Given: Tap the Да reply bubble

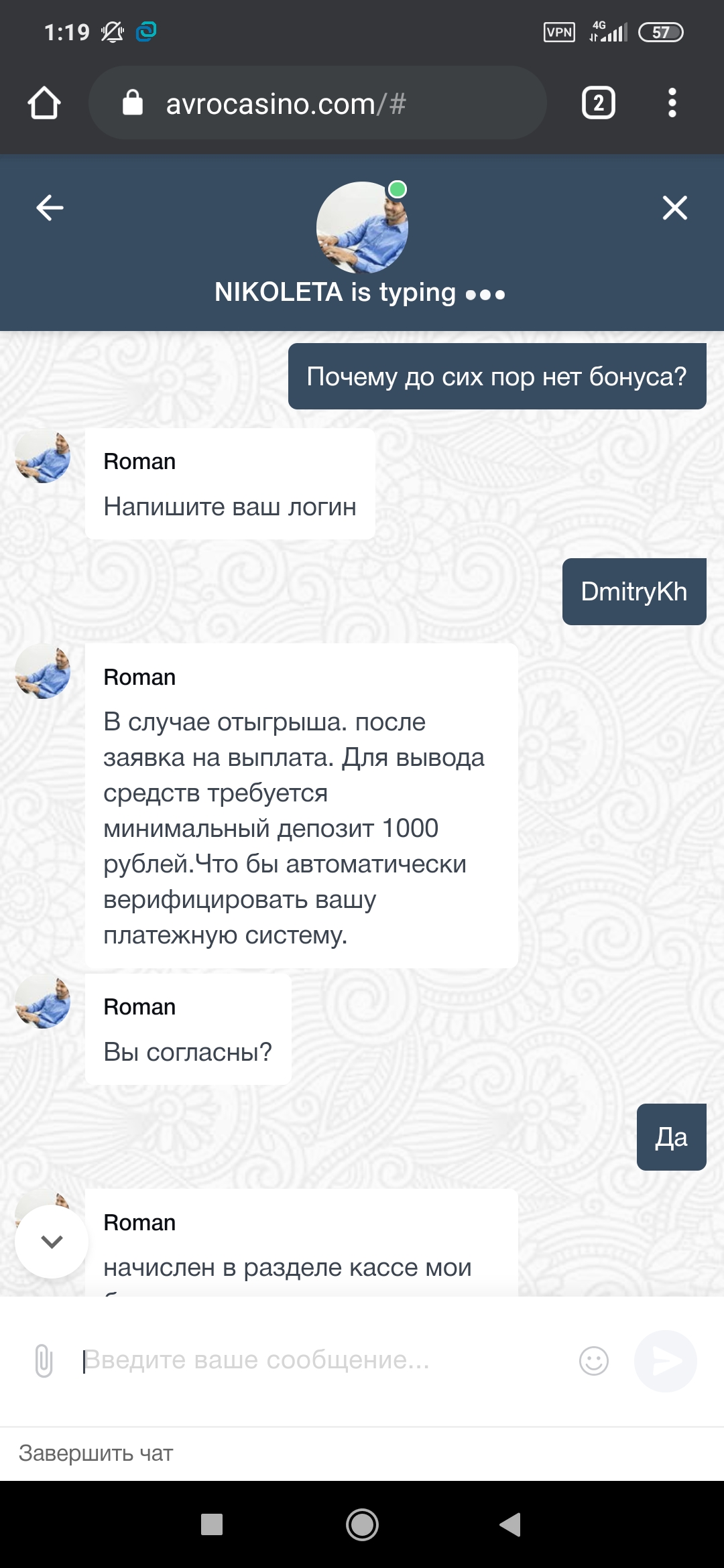Looking at the screenshot, I should (x=671, y=1137).
